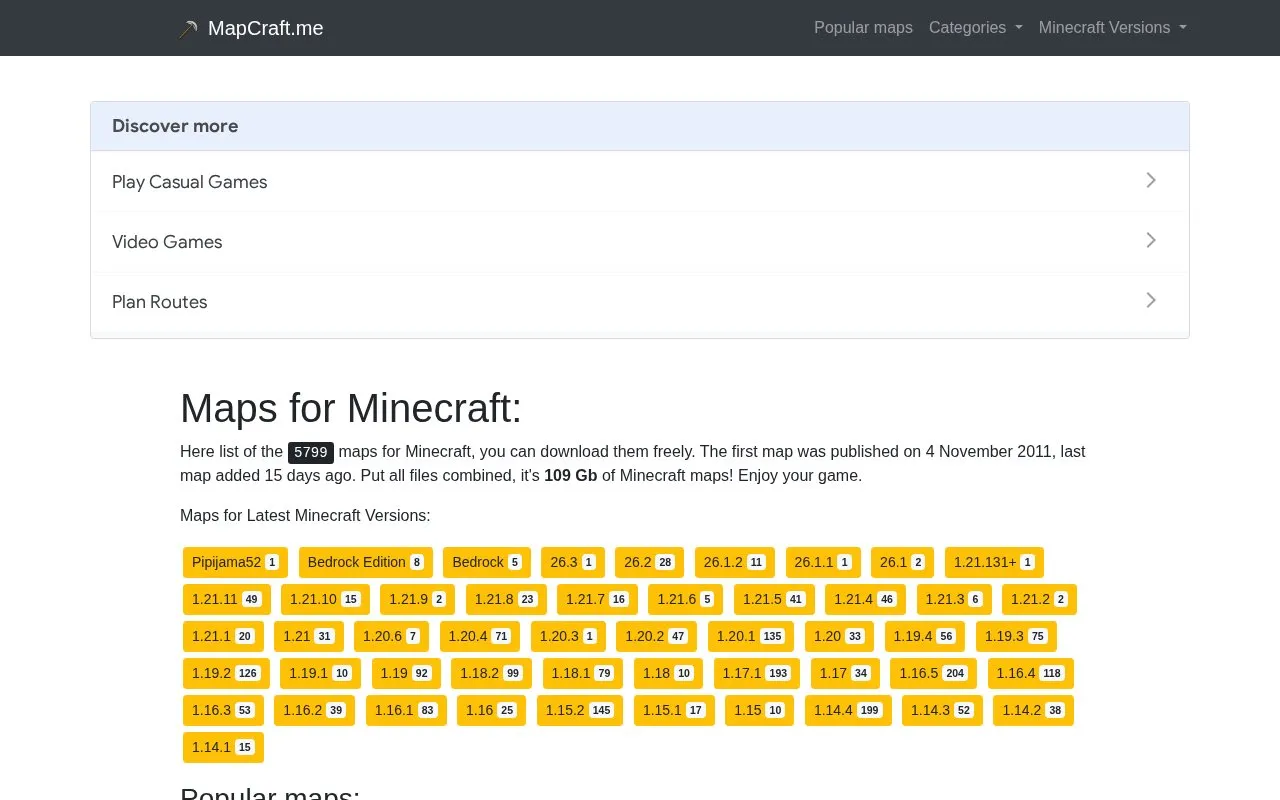Image resolution: width=1280 pixels, height=800 pixels.
Task: Select the 1.14.1 version tag
Action: [223, 747]
